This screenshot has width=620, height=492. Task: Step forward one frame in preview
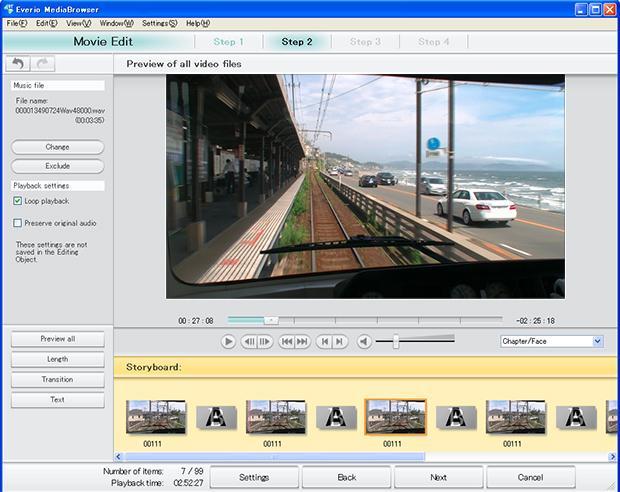(x=265, y=342)
